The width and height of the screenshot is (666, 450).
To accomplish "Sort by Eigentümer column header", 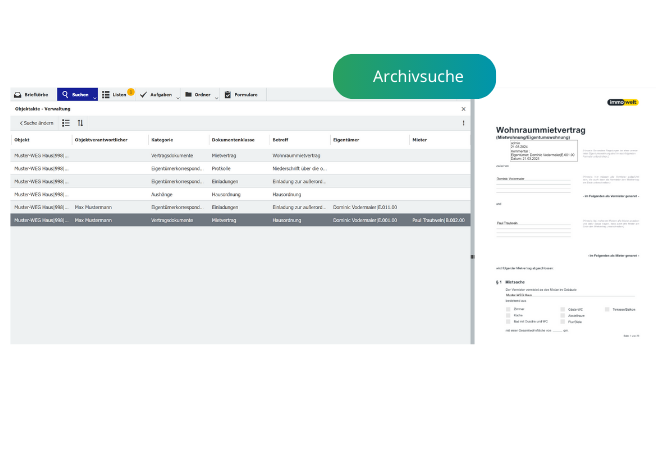I will [x=346, y=140].
